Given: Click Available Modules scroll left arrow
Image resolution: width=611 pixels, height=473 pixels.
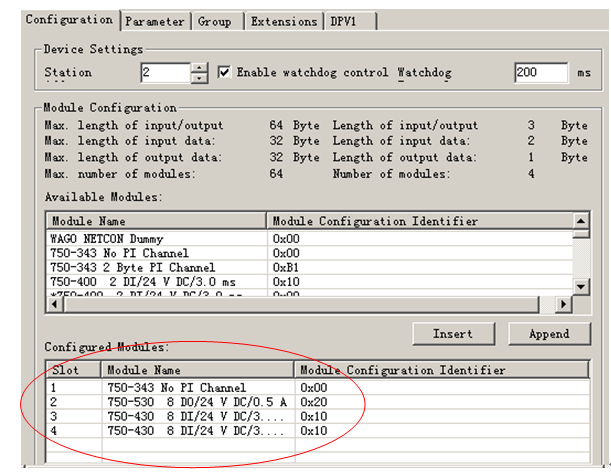Looking at the screenshot, I should pos(55,304).
